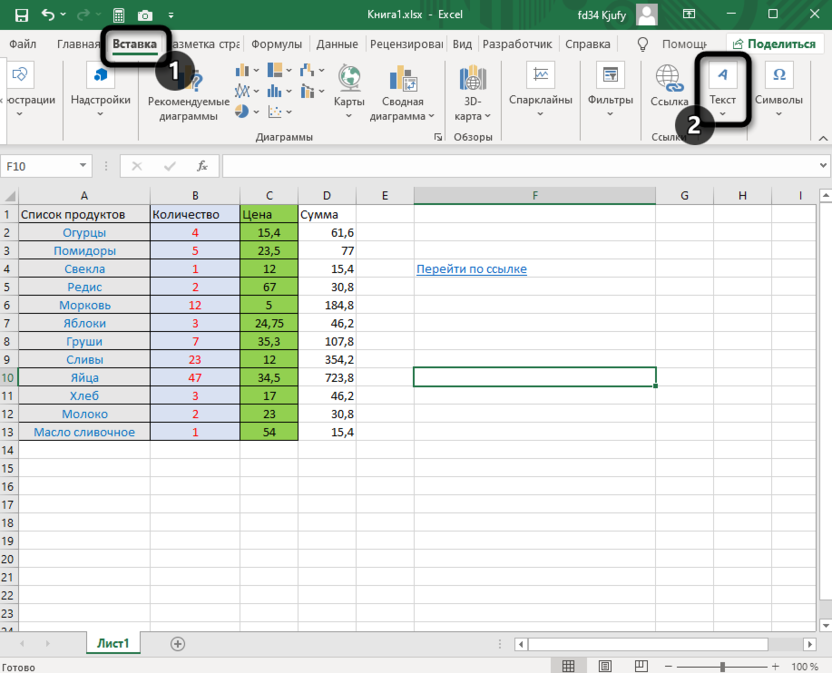Image resolution: width=832 pixels, height=673 pixels.
Task: Switch to Normal view in status bar
Action: click(x=568, y=666)
